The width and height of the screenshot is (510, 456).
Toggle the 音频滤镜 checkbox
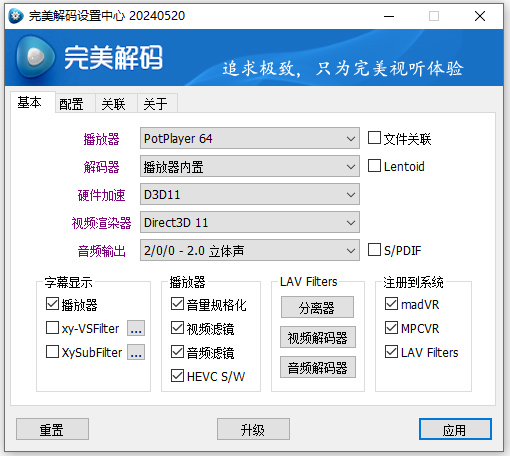[177, 352]
